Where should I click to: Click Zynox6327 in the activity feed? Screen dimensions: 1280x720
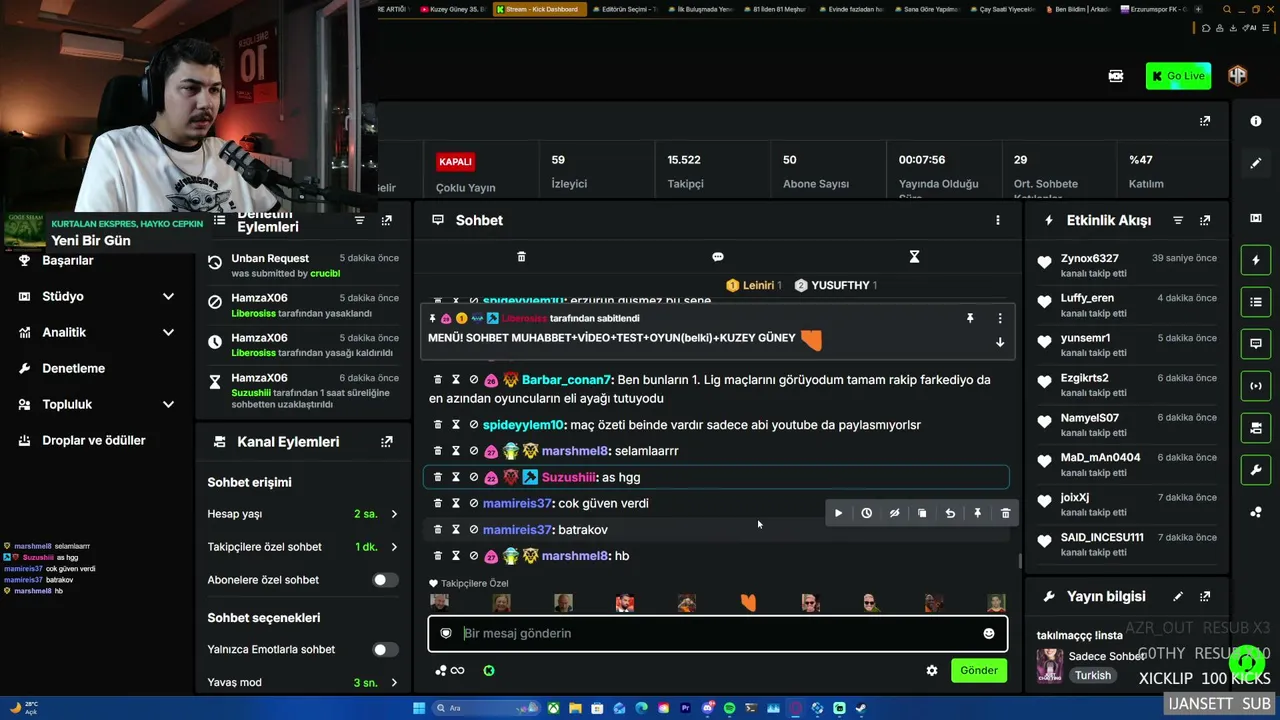pyautogui.click(x=1089, y=258)
